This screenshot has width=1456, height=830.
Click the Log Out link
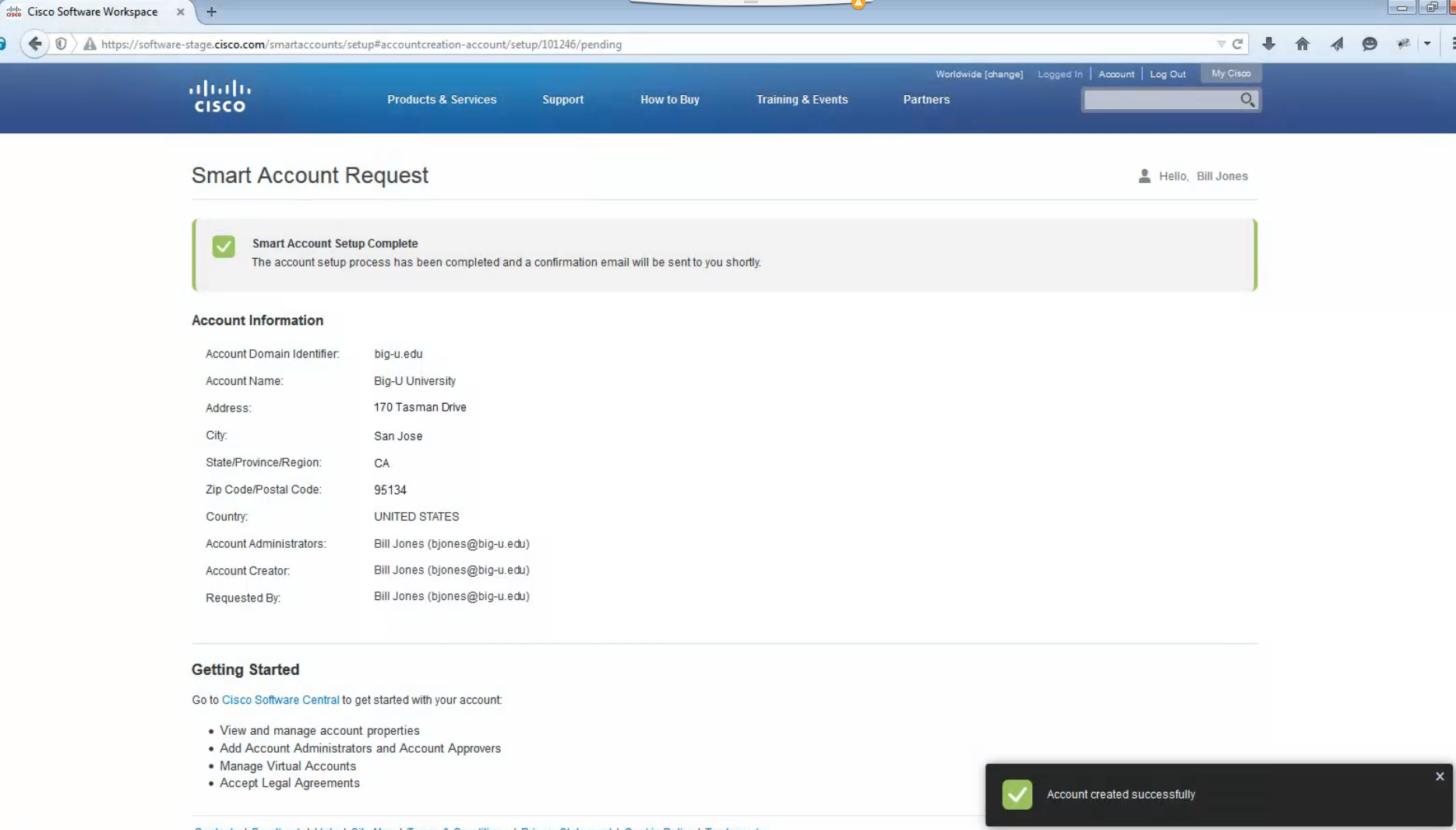[x=1168, y=74]
